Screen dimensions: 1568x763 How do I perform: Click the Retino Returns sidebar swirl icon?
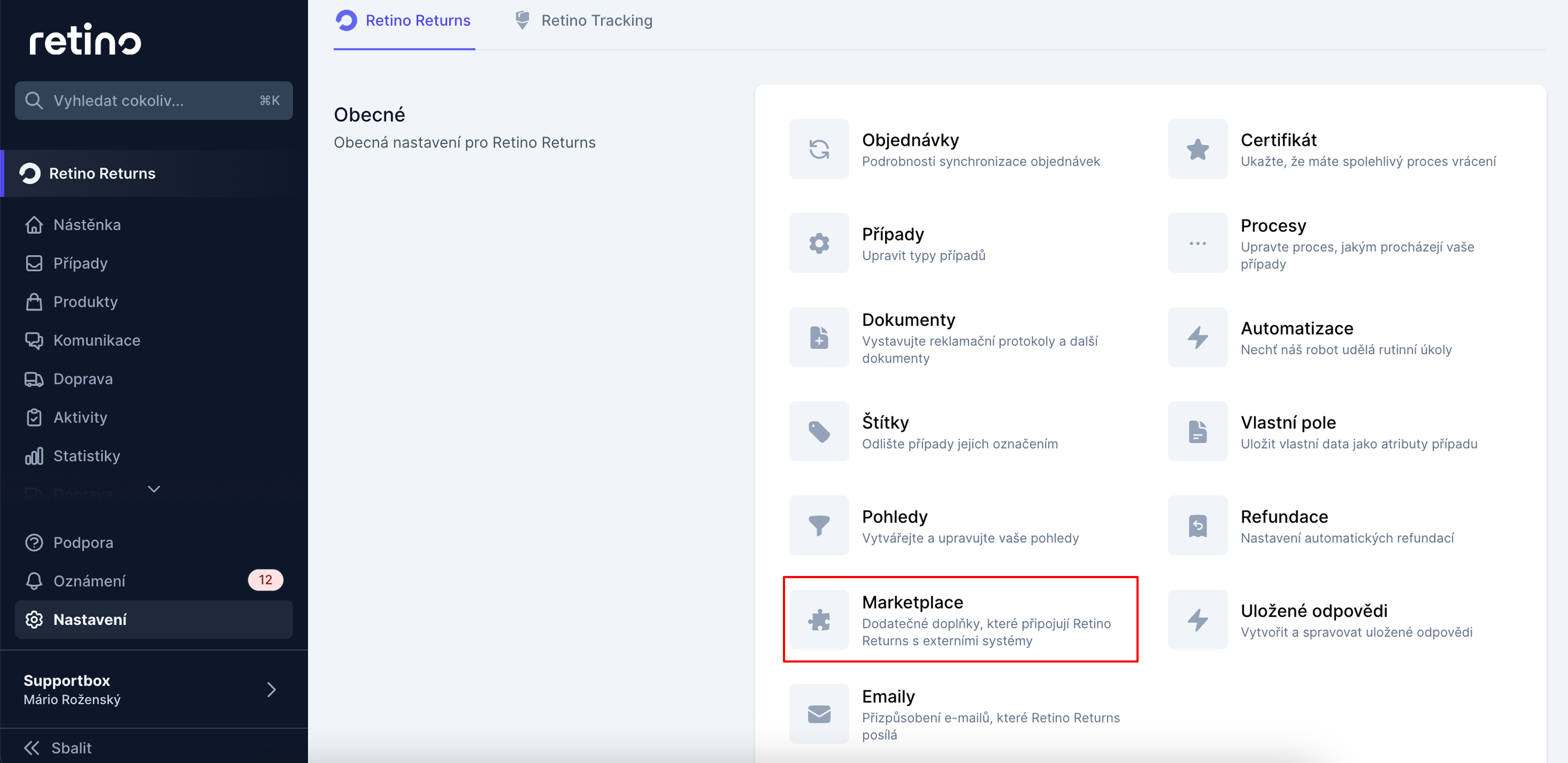point(30,174)
